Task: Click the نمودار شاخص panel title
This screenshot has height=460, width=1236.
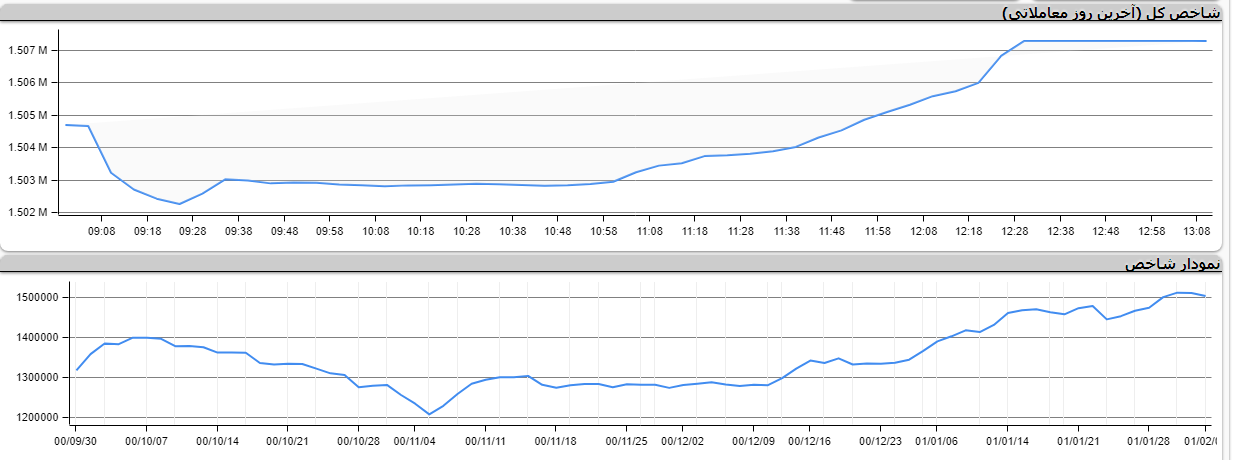Action: pyautogui.click(x=1172, y=264)
